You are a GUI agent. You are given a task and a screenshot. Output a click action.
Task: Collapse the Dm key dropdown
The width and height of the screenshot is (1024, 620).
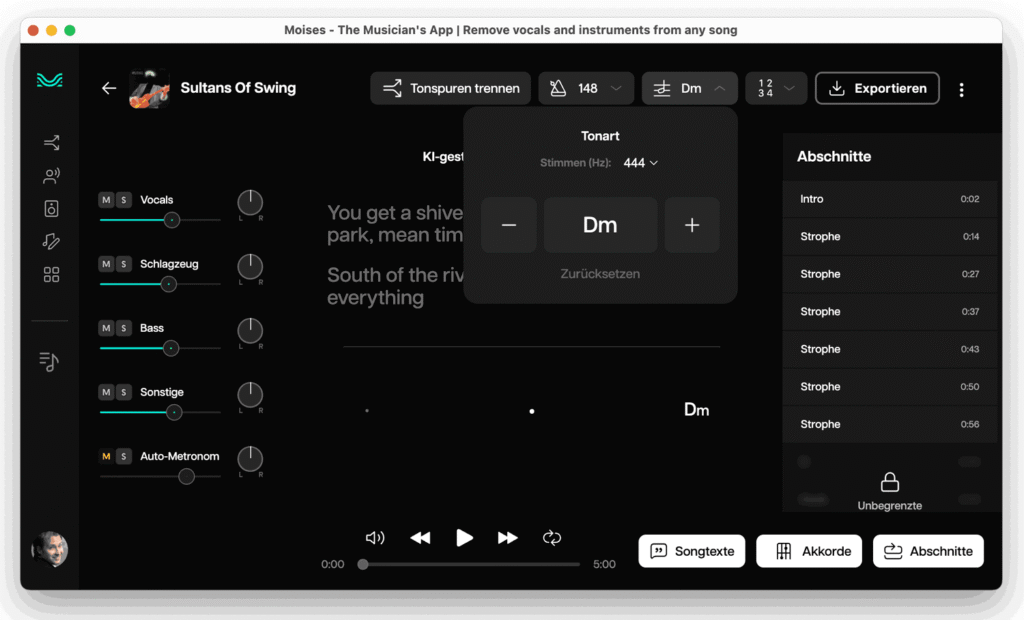690,88
